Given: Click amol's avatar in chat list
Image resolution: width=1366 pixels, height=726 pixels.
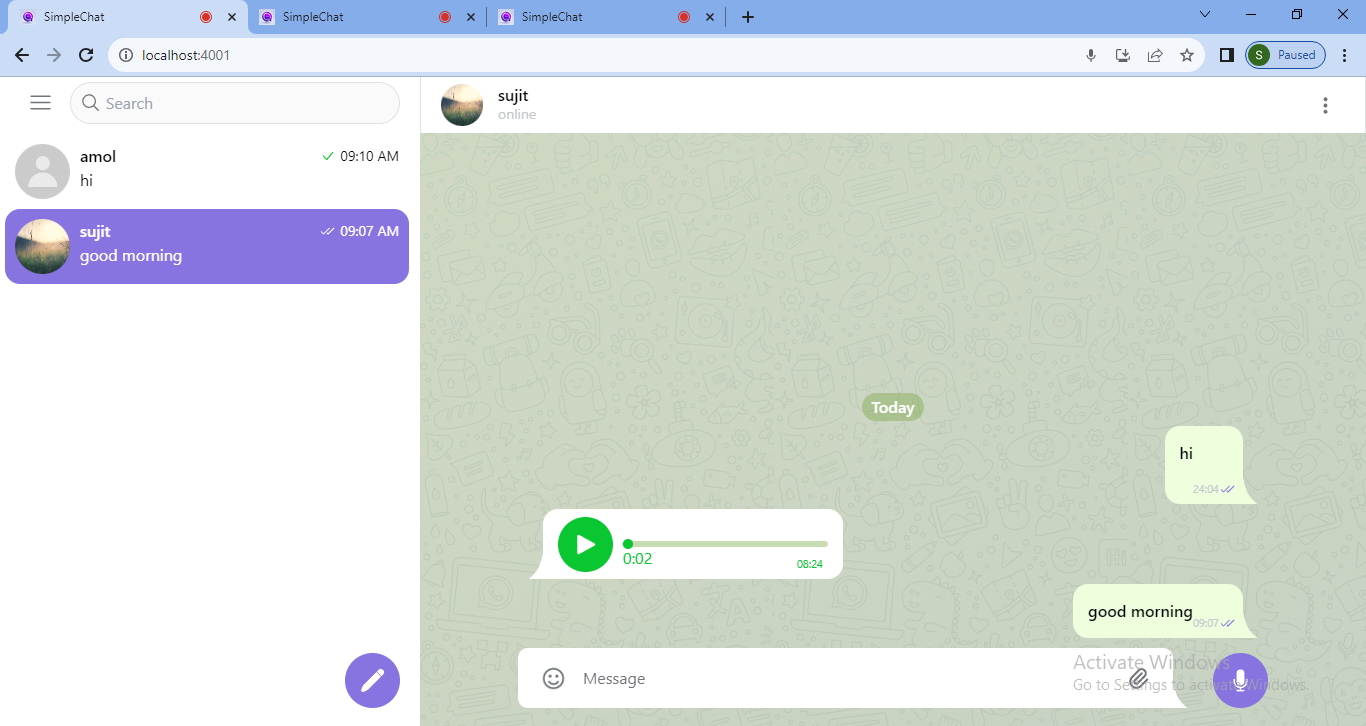Looking at the screenshot, I should [x=42, y=171].
